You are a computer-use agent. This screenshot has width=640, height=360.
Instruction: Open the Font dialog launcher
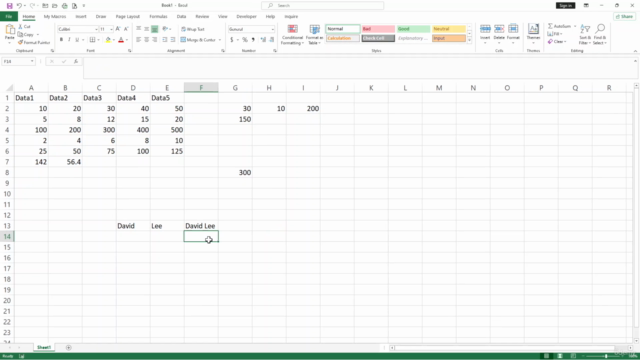130,51
